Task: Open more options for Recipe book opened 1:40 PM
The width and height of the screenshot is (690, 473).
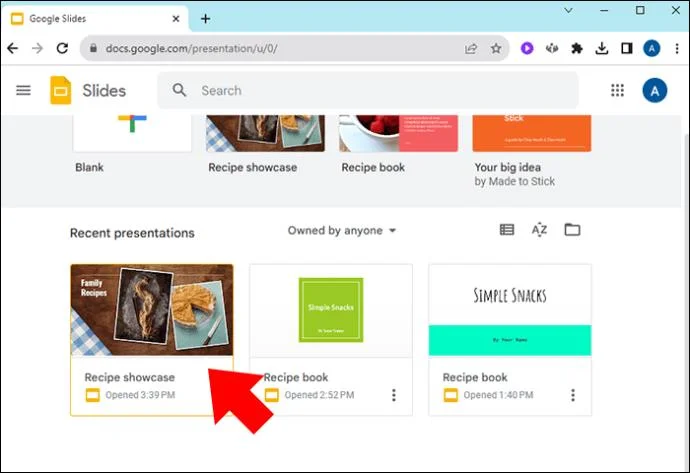Action: (573, 395)
